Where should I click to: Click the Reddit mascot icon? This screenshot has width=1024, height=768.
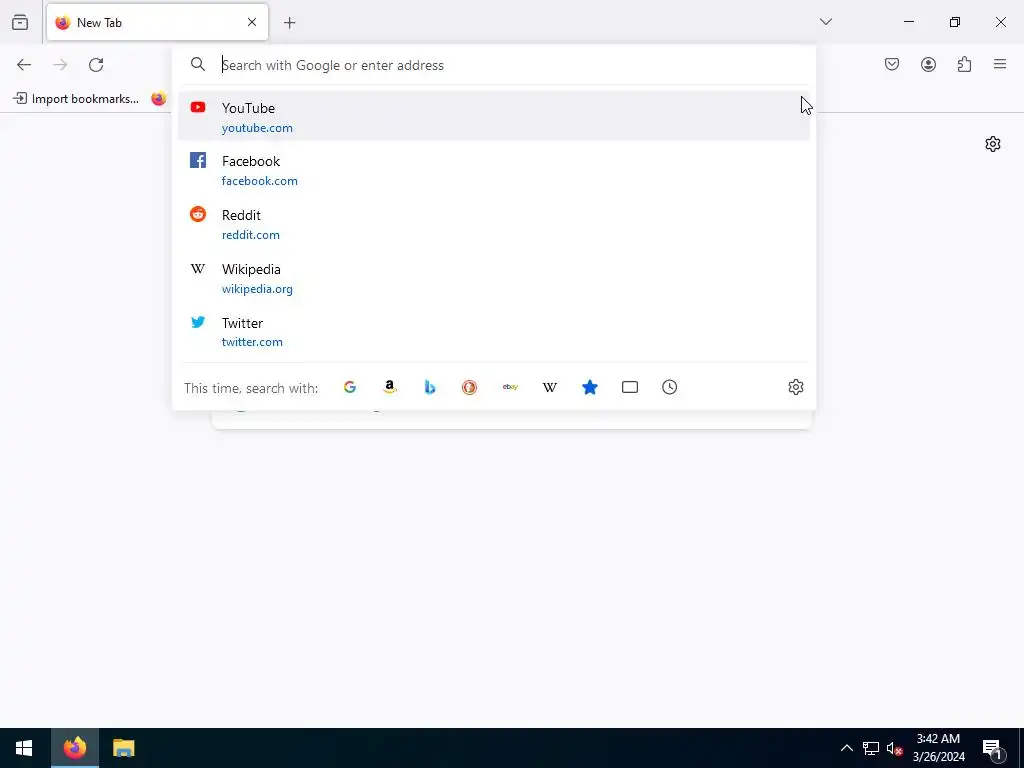(198, 214)
